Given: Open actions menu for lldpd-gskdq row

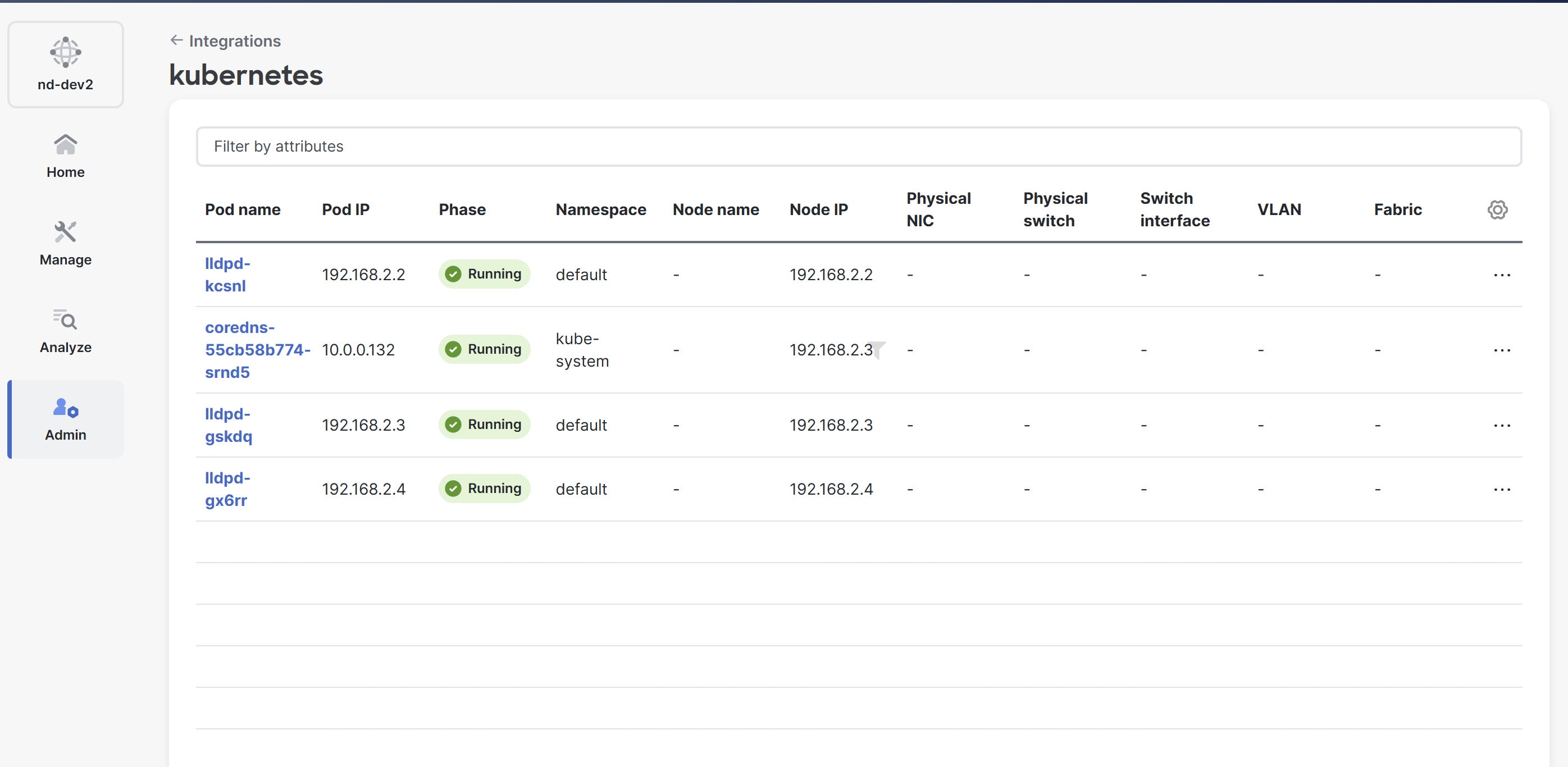Looking at the screenshot, I should (1502, 426).
